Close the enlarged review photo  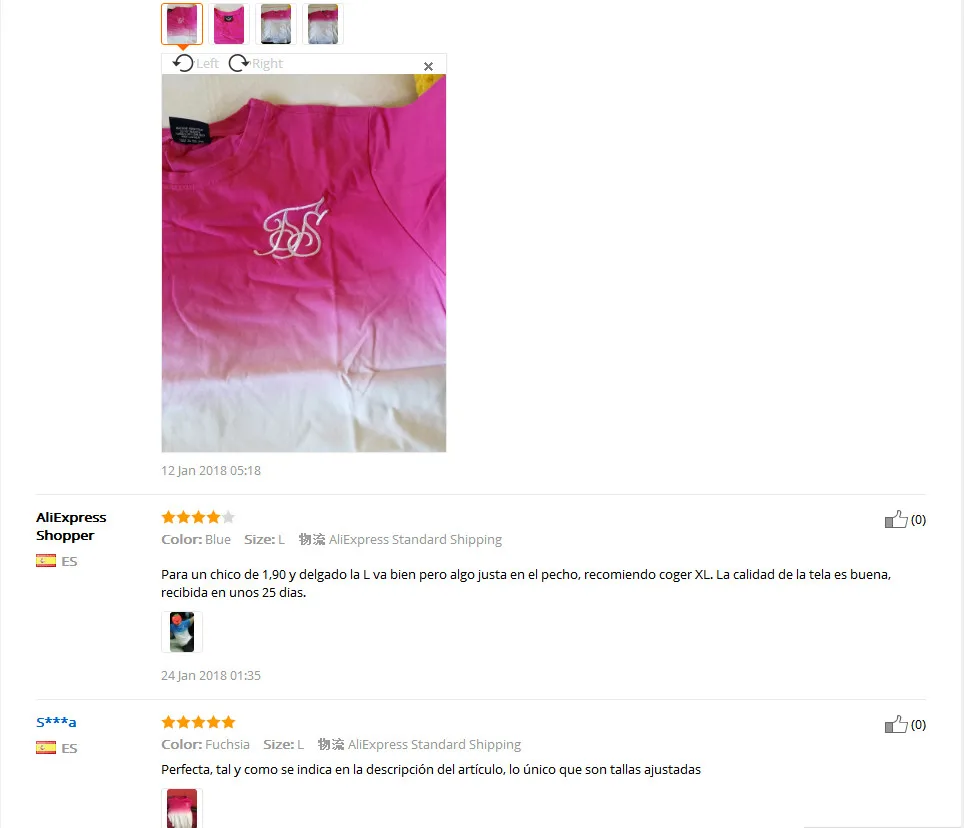tap(429, 66)
